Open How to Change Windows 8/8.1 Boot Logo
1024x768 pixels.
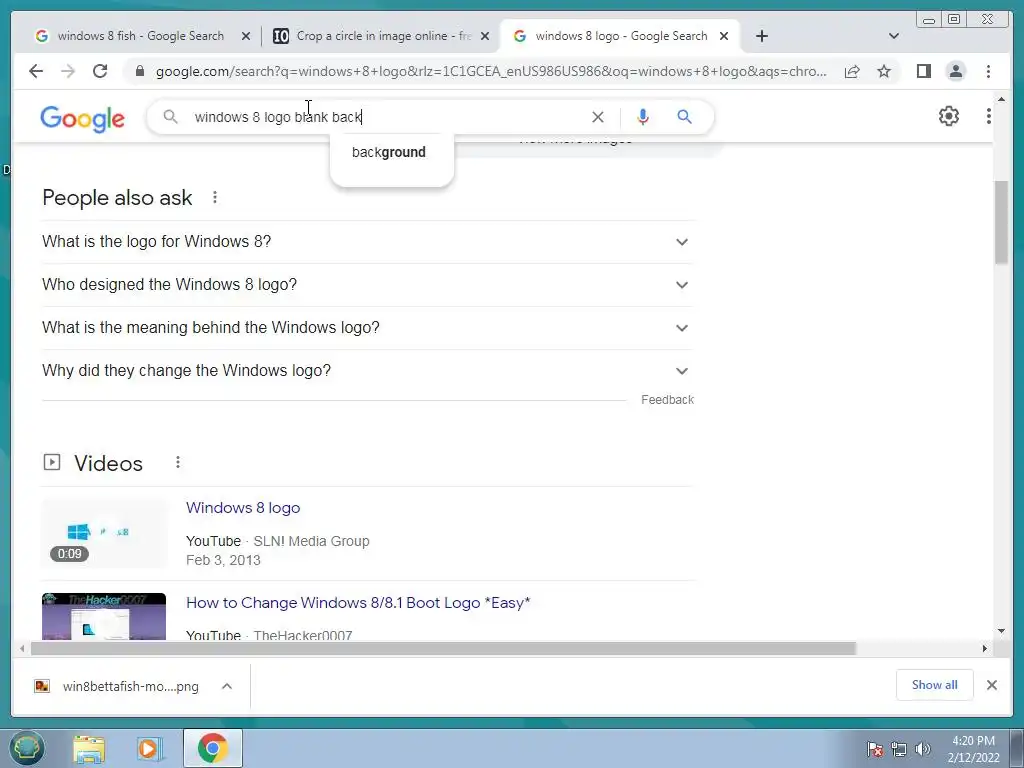pyautogui.click(x=358, y=602)
